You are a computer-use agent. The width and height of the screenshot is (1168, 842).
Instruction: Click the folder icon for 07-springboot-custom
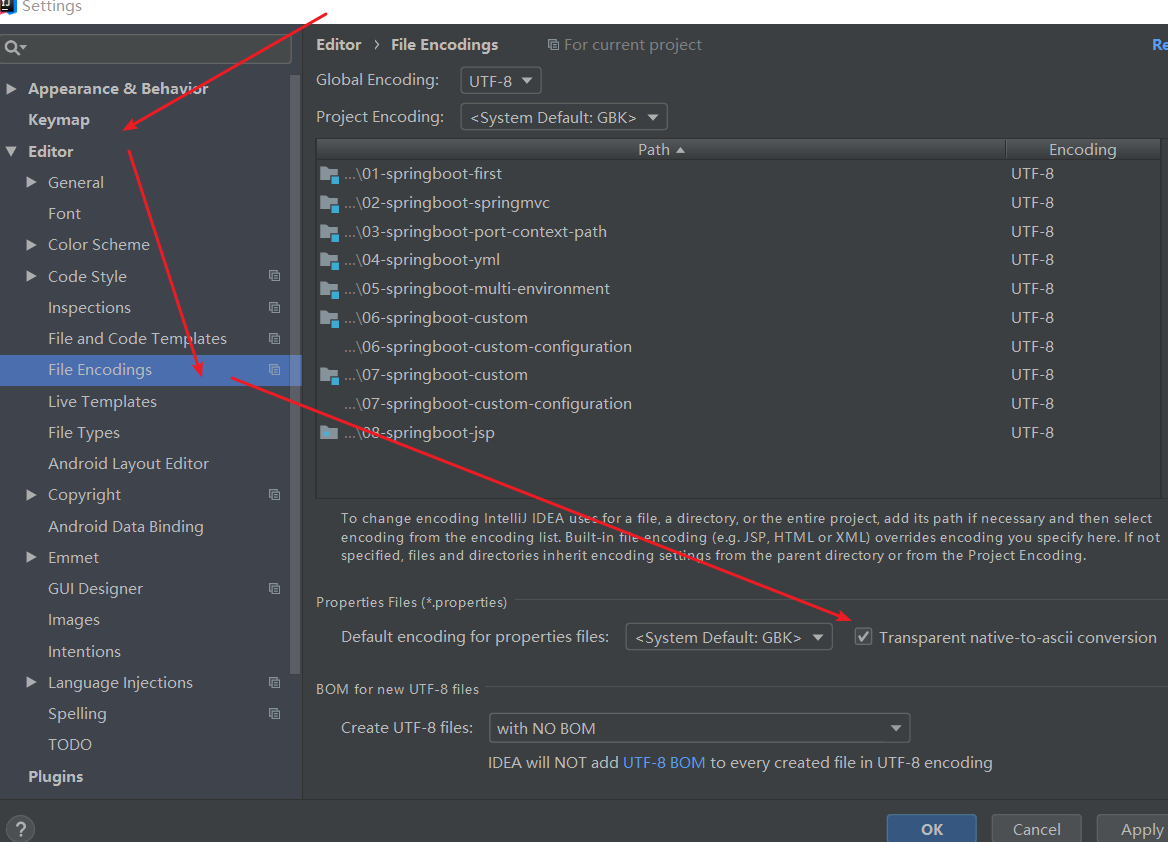pos(329,376)
